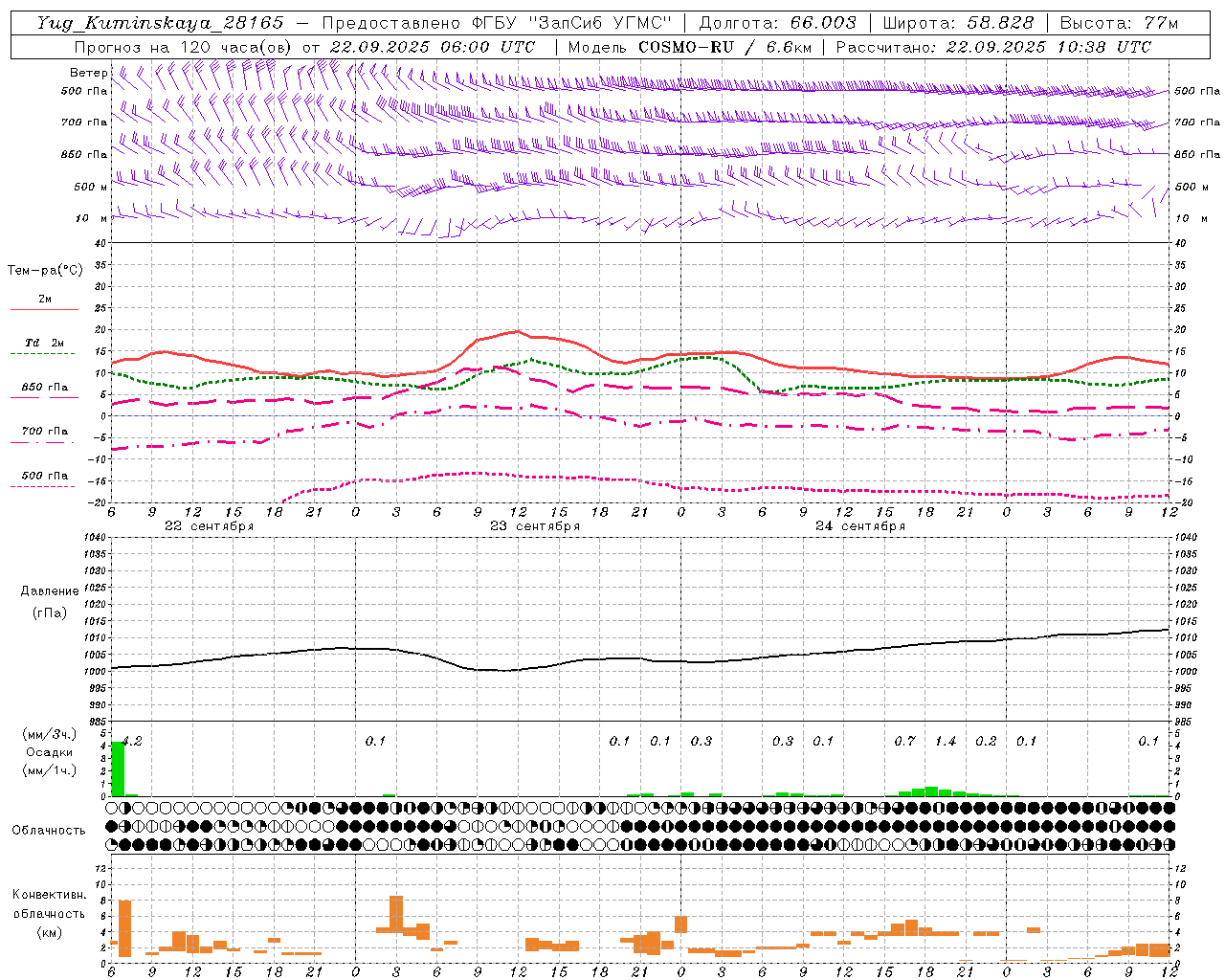This screenshot has height=980, width=1225.
Task: Click the 'Тем-ра(°C)' panel label
Action: coord(45,271)
